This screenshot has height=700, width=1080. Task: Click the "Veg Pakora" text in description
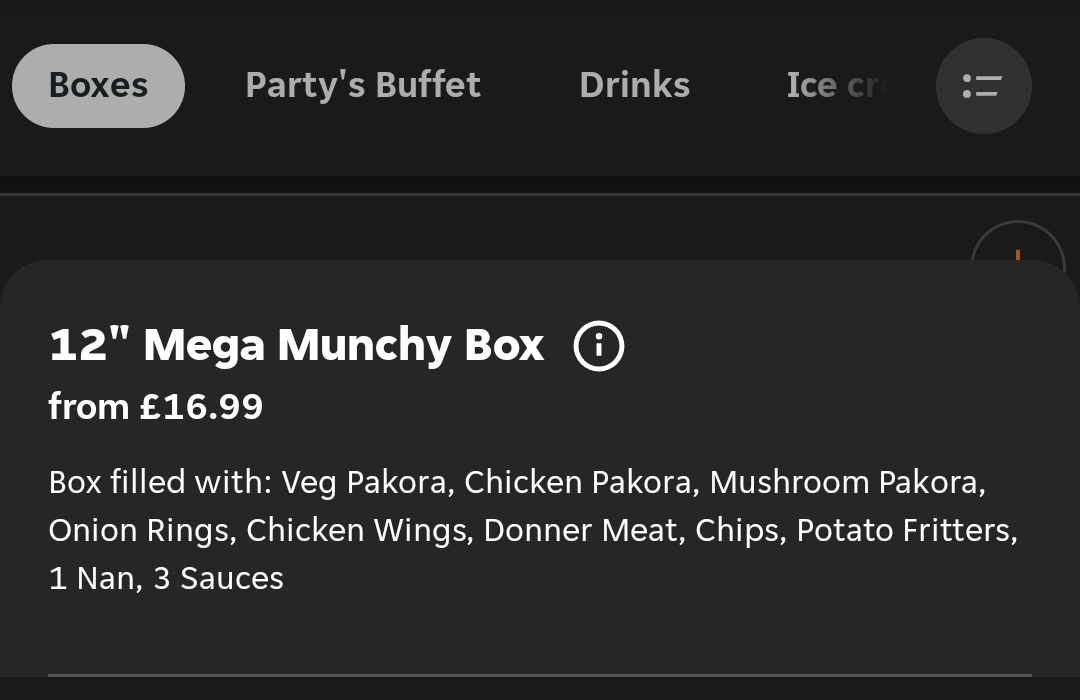click(363, 482)
